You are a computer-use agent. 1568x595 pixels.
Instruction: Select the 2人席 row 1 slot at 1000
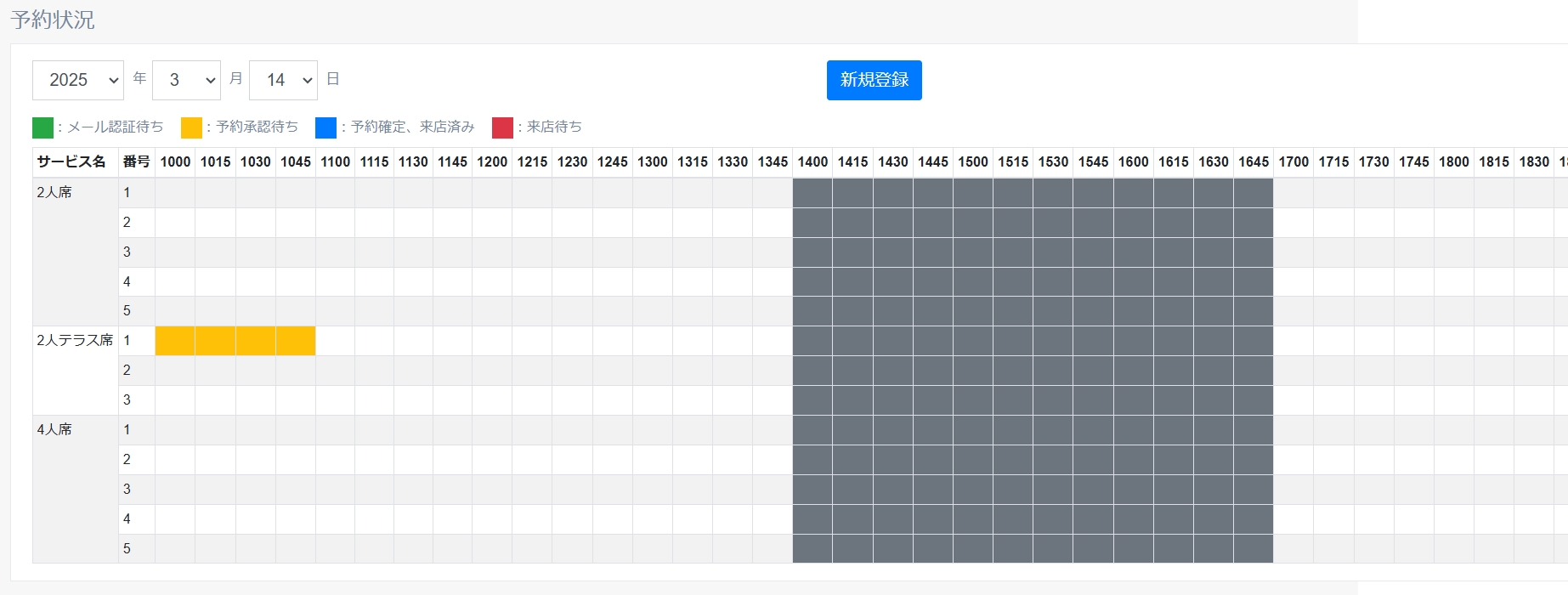click(175, 193)
